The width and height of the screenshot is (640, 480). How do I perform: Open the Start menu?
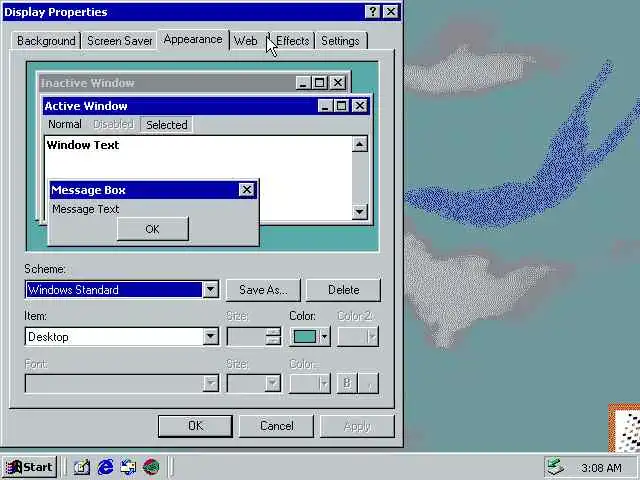(x=29, y=467)
